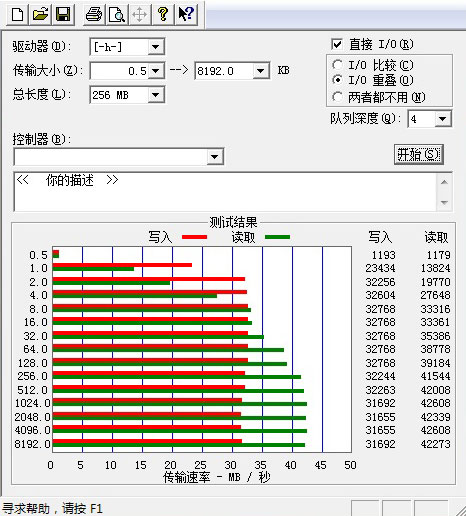Click the description box scroll-down arrow
This screenshot has height=516, width=466.
(x=444, y=202)
